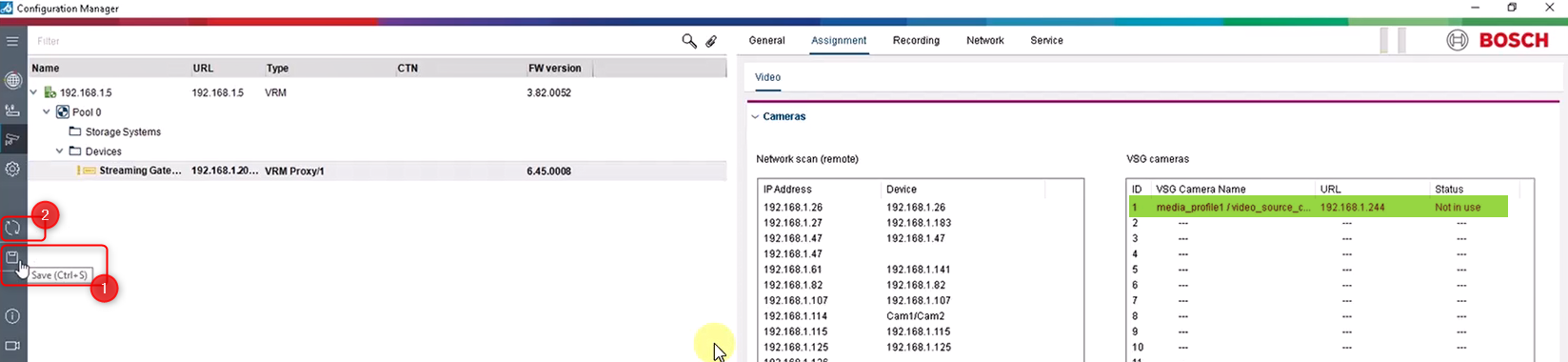The height and width of the screenshot is (362, 1568).
Task: Click the search magnifier icon next to the filter
Action: (x=689, y=41)
